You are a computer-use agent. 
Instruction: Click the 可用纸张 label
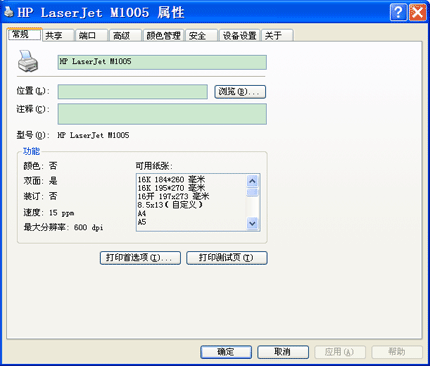(x=154, y=166)
